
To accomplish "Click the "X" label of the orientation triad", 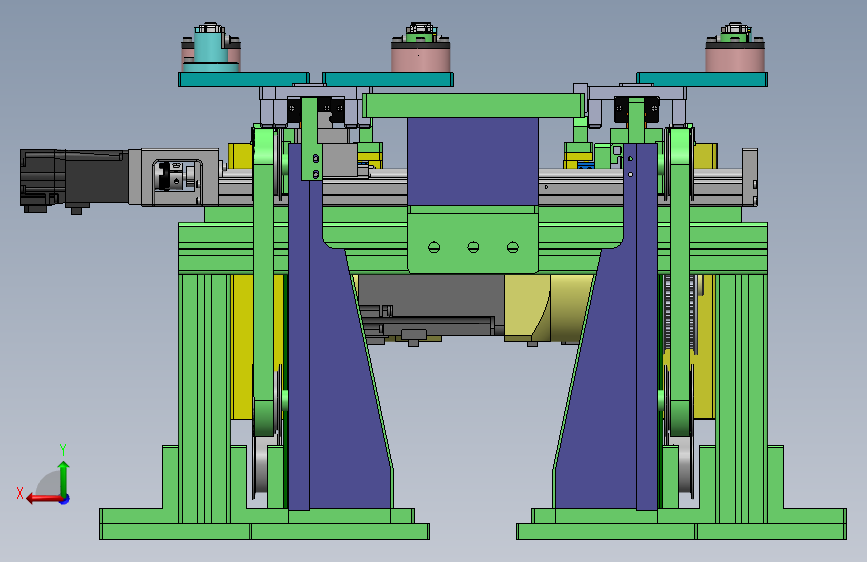I will coord(20,493).
